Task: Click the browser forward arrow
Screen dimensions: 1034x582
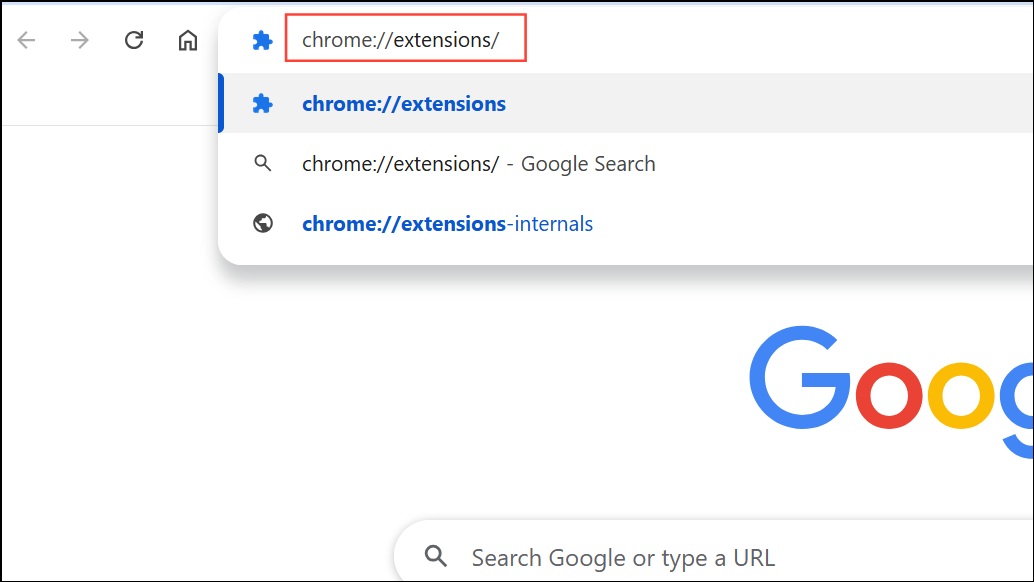Action: (x=79, y=40)
